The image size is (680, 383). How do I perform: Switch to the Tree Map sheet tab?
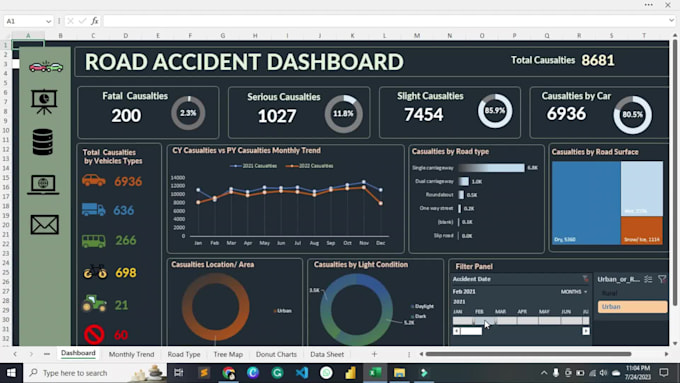coord(228,354)
